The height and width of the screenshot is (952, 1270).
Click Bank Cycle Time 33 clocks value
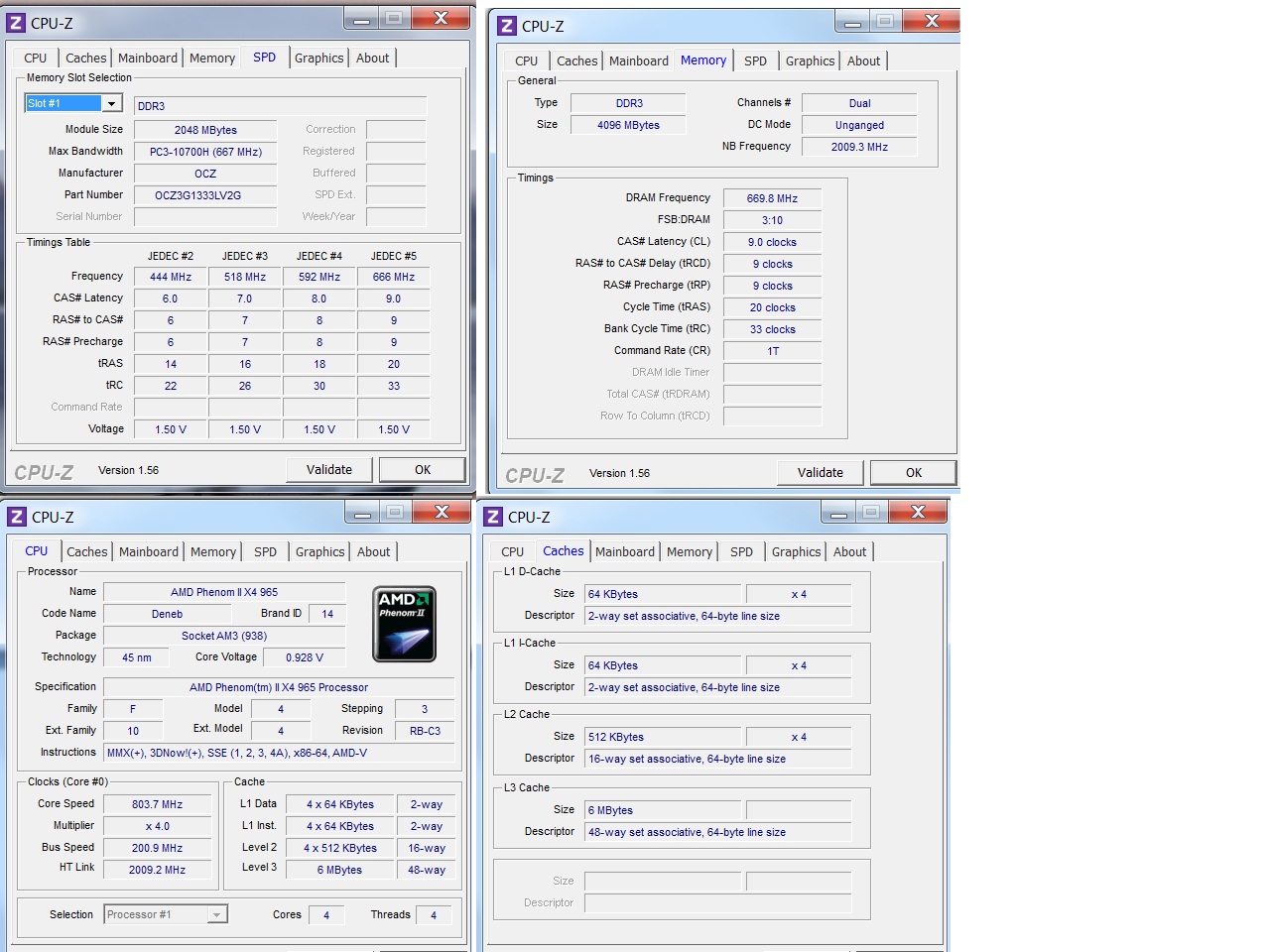[772, 329]
